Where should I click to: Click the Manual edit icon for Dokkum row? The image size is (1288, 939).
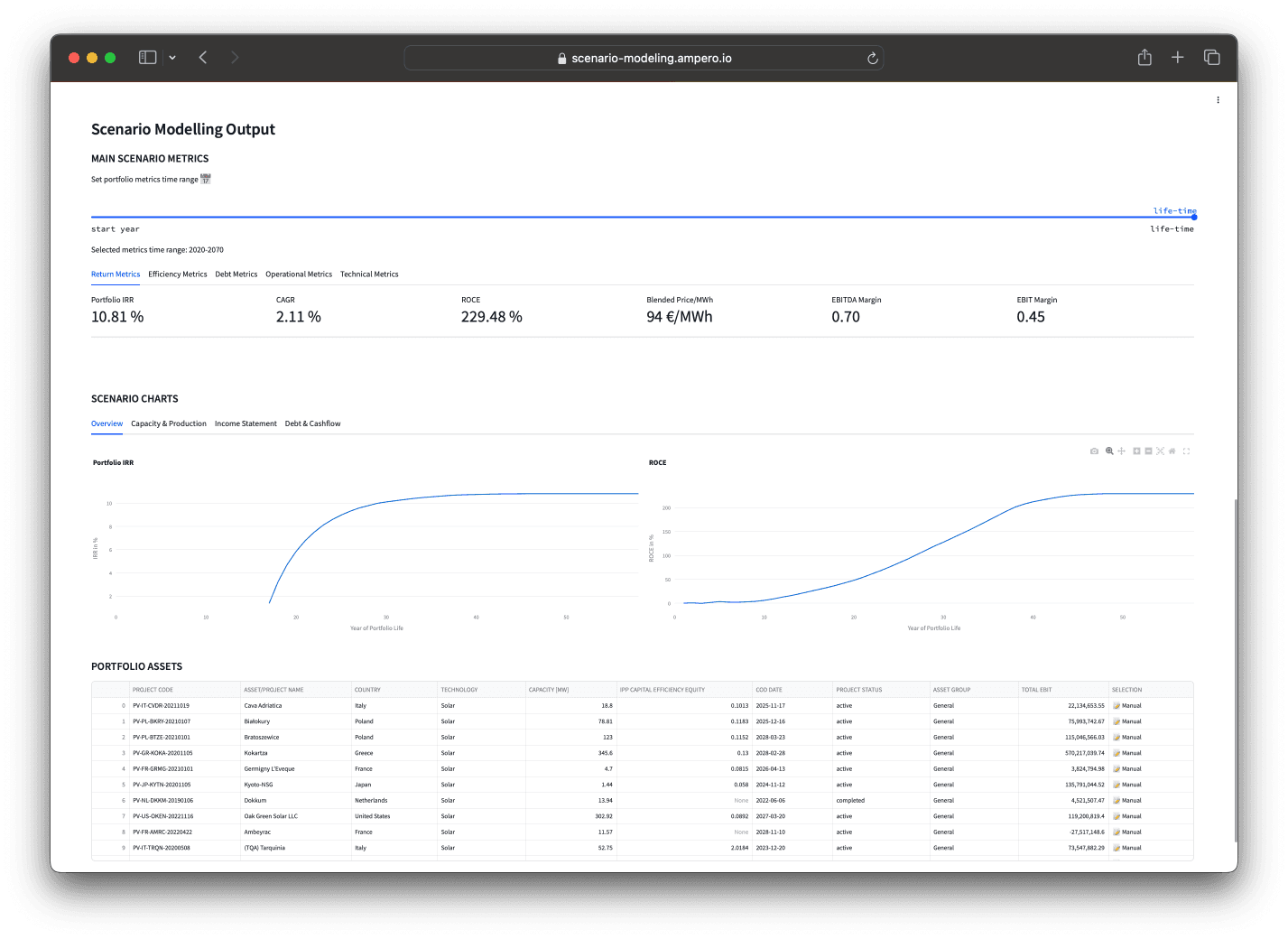1117,801
